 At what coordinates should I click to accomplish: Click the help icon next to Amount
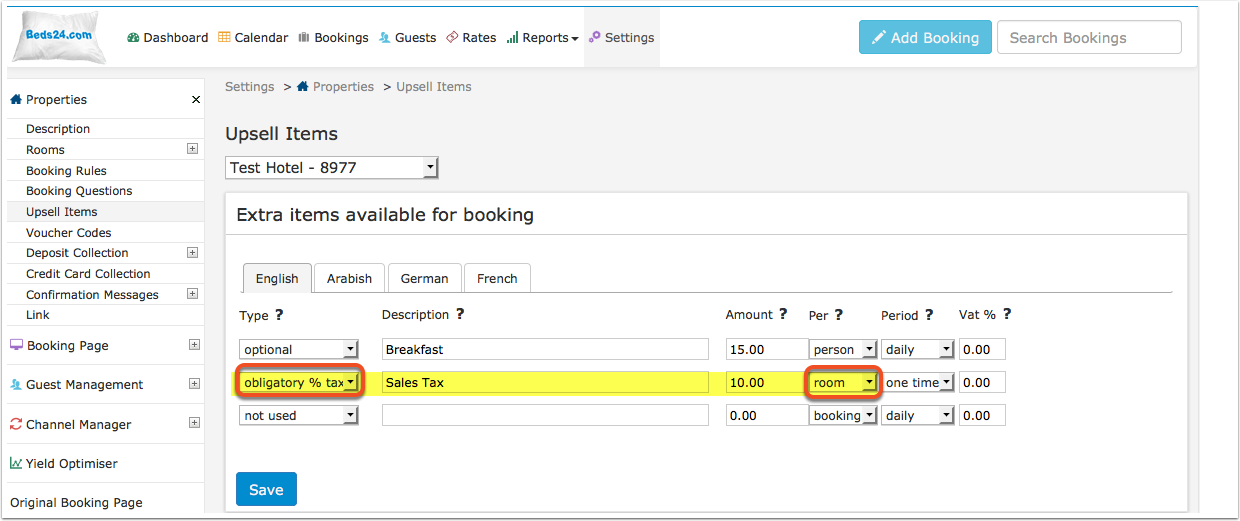783,314
